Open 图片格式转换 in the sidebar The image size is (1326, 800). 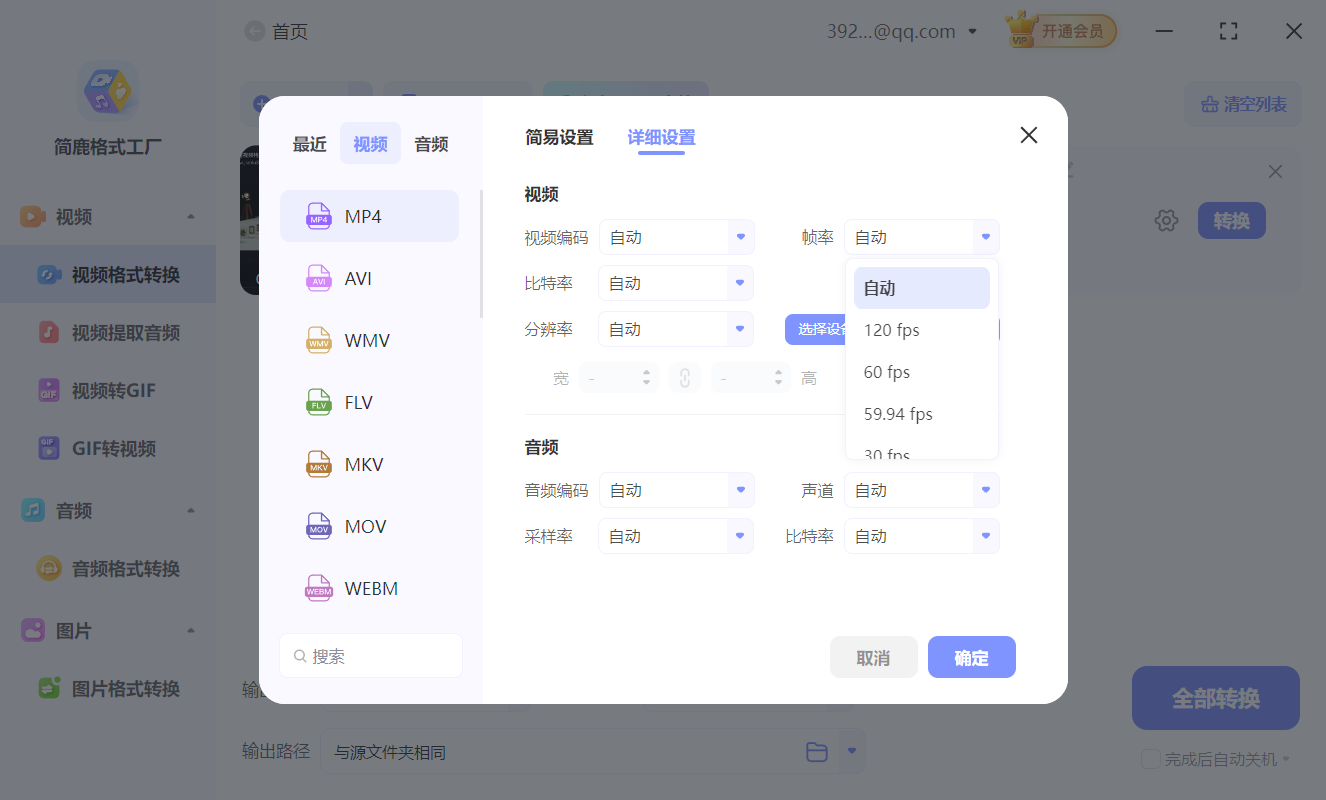coord(108,688)
